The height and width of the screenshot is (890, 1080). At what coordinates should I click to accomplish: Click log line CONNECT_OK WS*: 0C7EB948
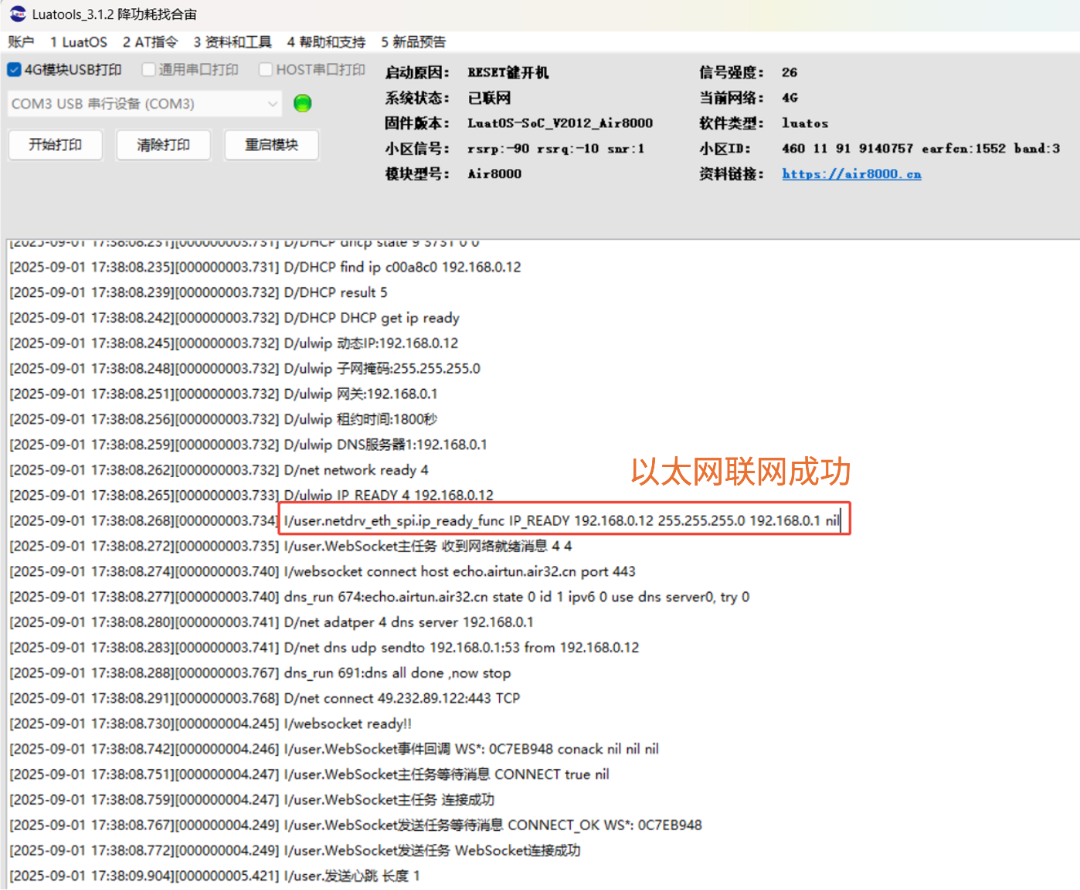355,825
